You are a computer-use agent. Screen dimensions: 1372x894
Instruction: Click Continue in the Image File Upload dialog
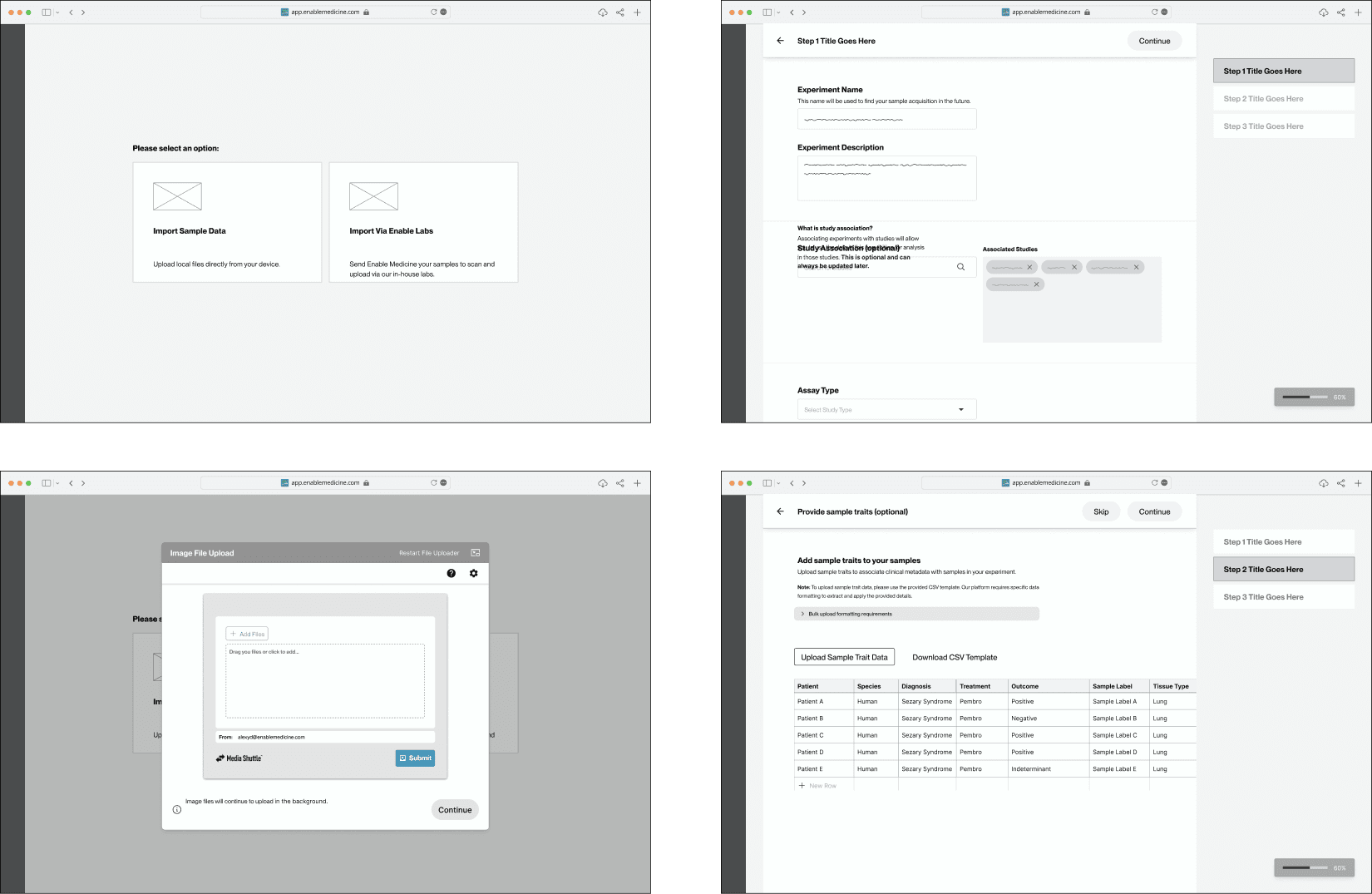(x=455, y=810)
